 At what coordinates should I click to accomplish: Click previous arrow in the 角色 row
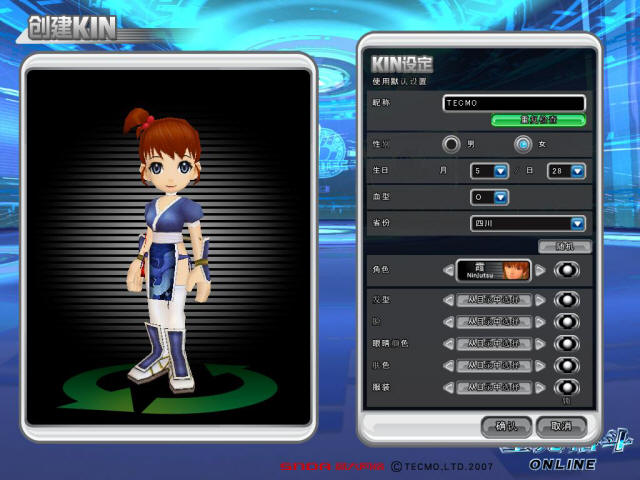(x=448, y=270)
